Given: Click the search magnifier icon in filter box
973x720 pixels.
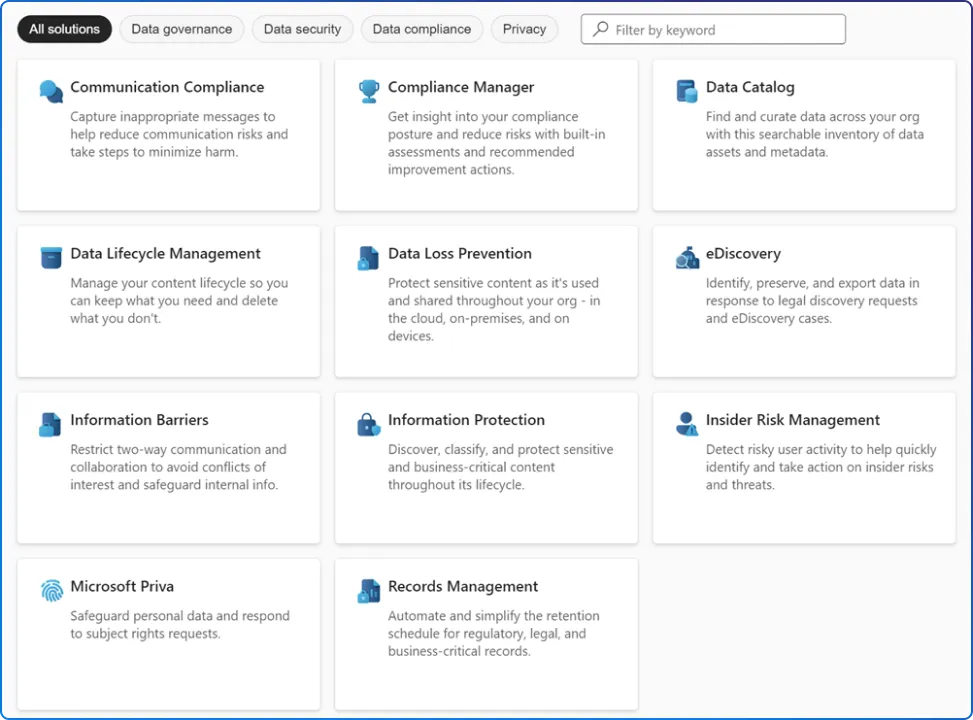Looking at the screenshot, I should 600,29.
